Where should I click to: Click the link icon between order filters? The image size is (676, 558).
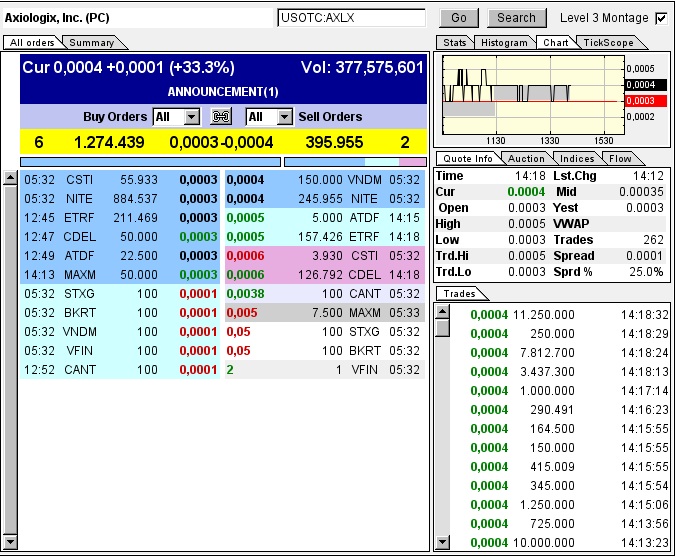point(223,117)
